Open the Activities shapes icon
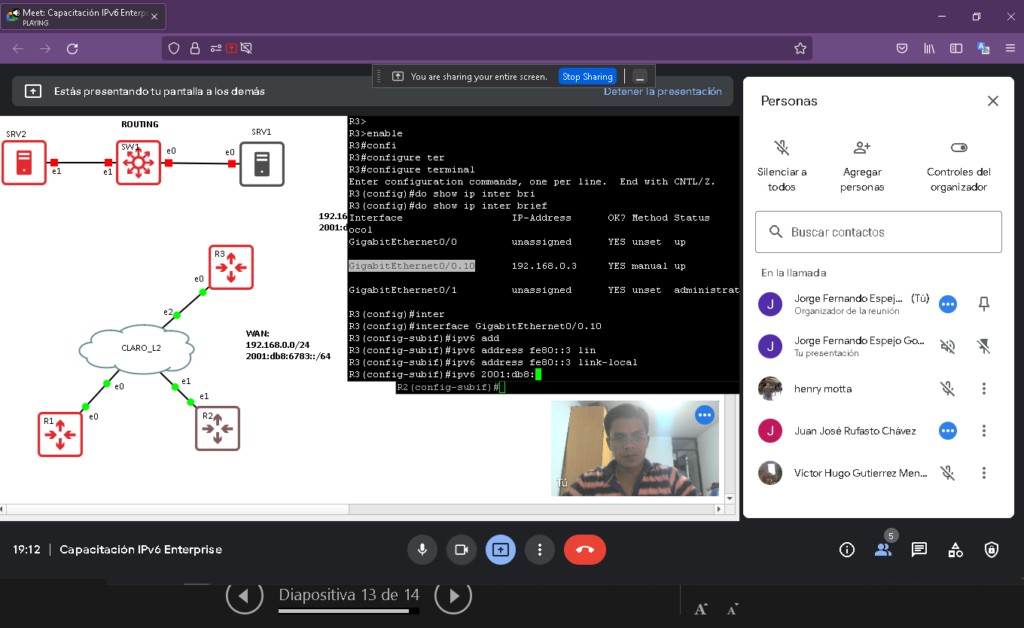Image resolution: width=1024 pixels, height=628 pixels. (x=955, y=549)
